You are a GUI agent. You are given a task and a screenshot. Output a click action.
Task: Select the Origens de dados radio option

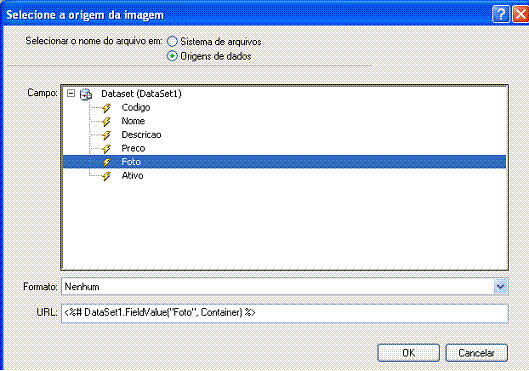pyautogui.click(x=172, y=56)
